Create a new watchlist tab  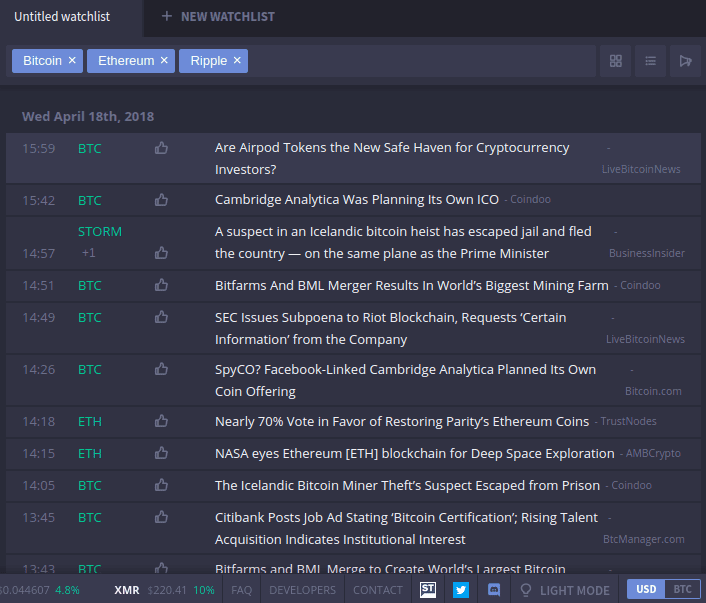pyautogui.click(x=218, y=17)
